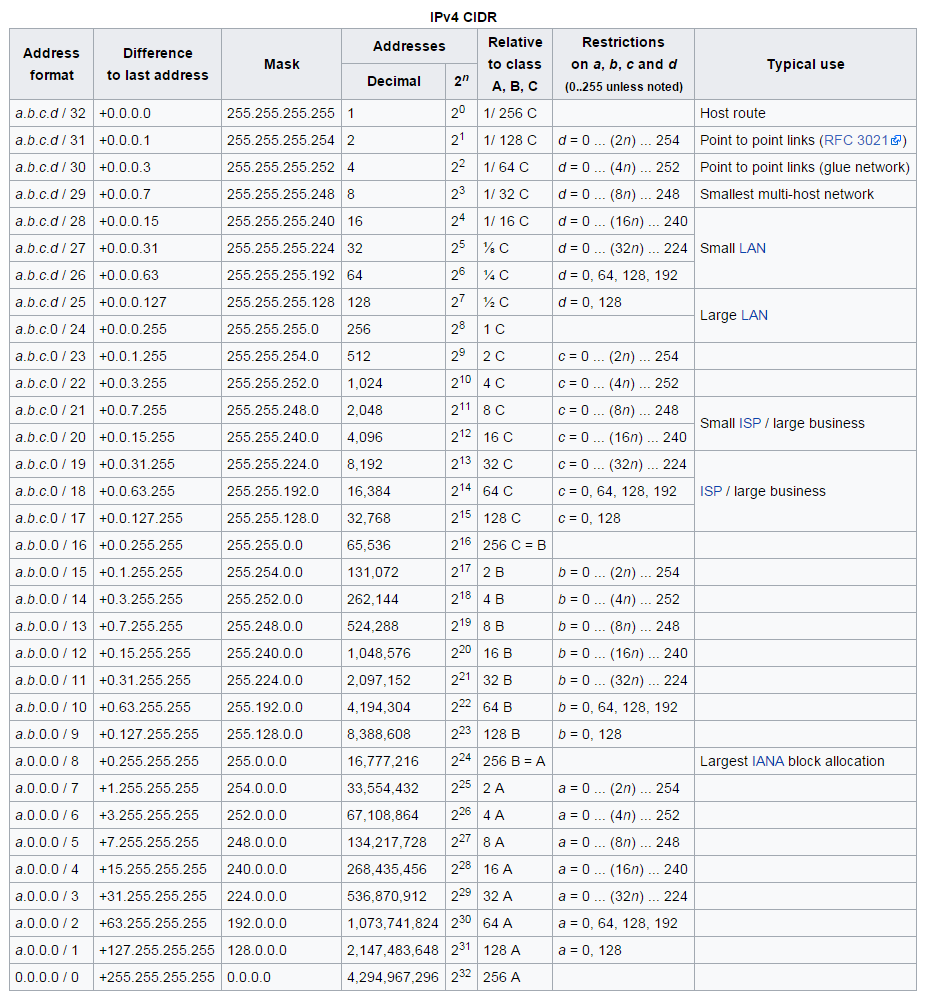Image resolution: width=926 pixels, height=1002 pixels.
Task: Select the 'Smallest multi-host network' cell
Action: pyautogui.click(x=786, y=194)
